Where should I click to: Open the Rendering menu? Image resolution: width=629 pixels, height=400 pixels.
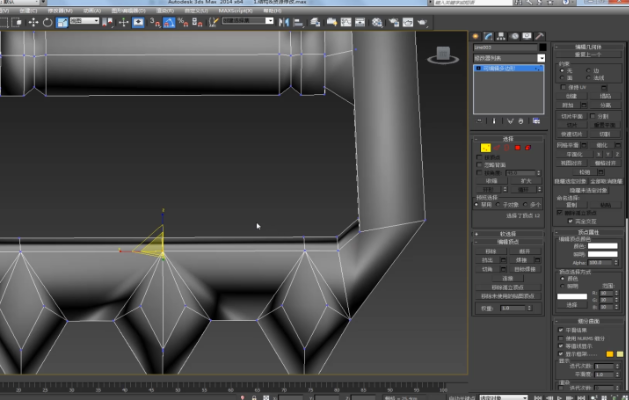[165, 11]
